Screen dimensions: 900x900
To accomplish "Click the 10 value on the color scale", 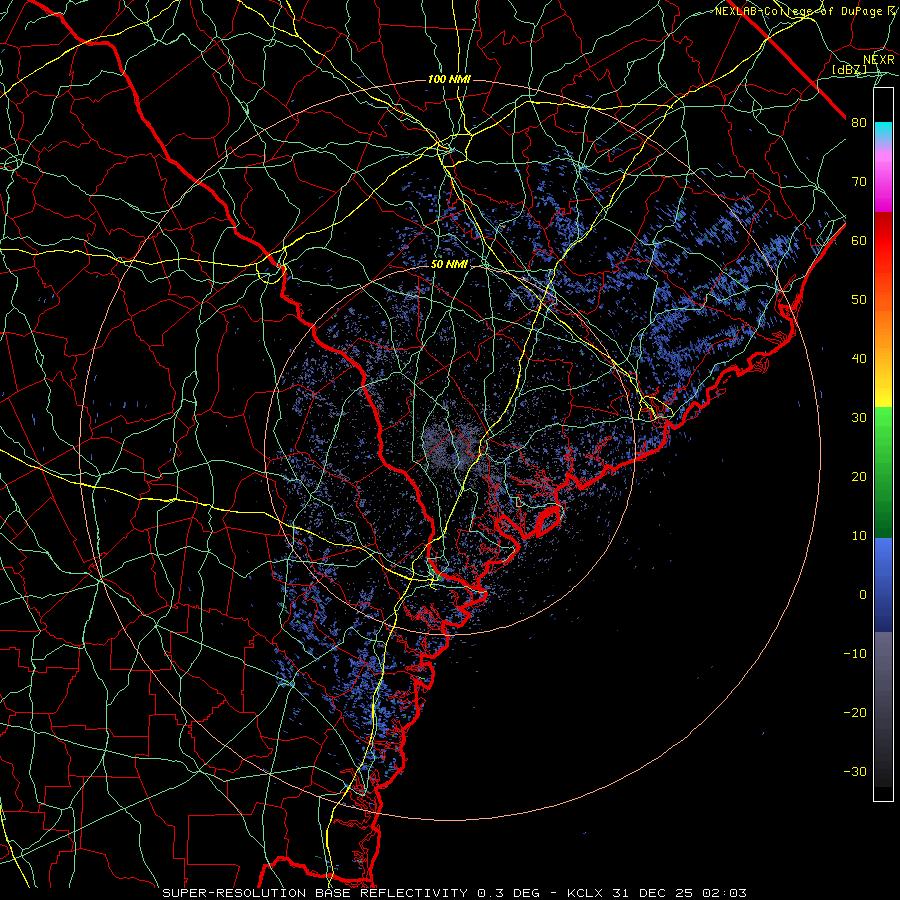I will point(859,536).
